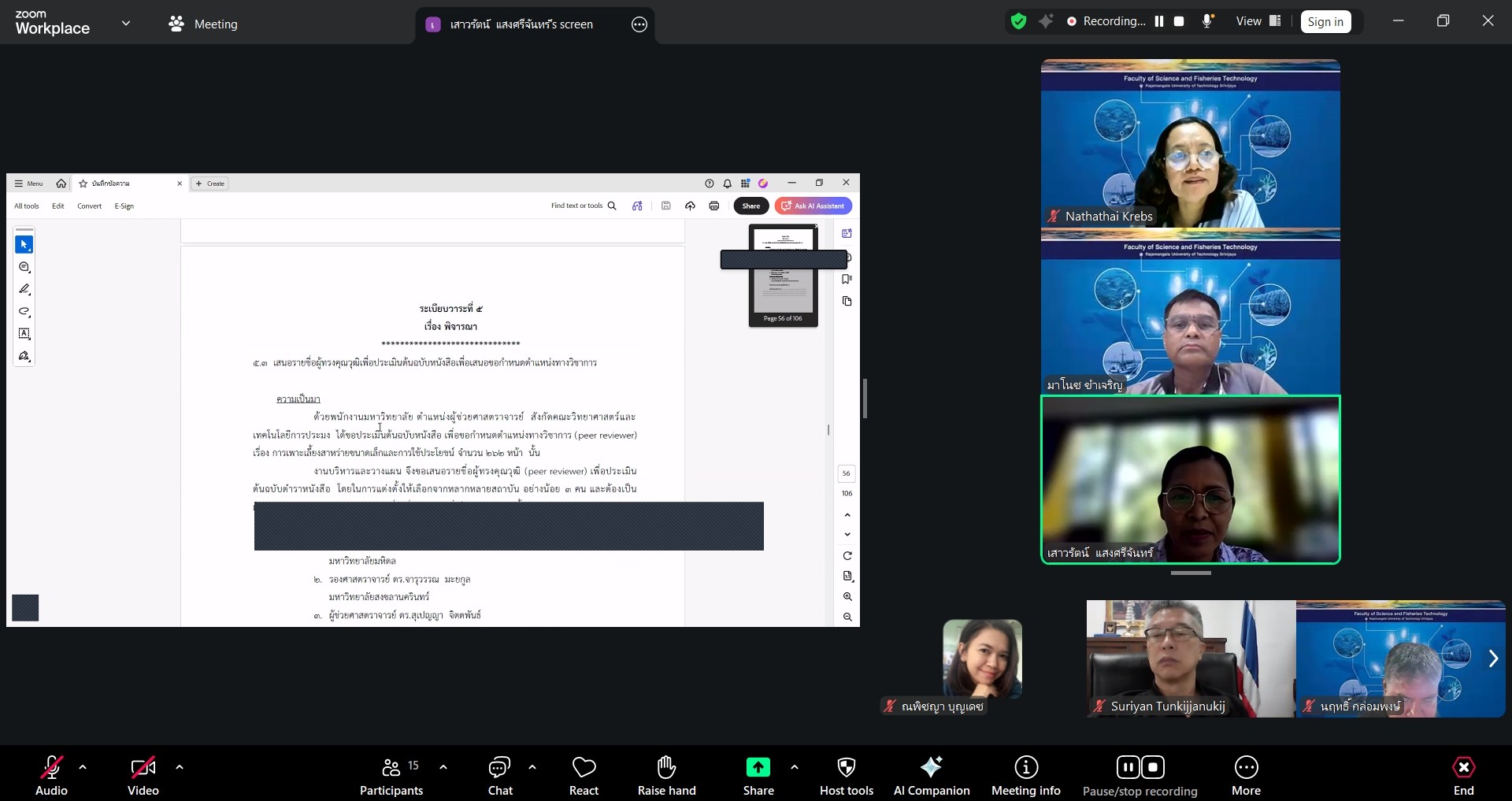Switch to the Meeting tab

point(203,24)
